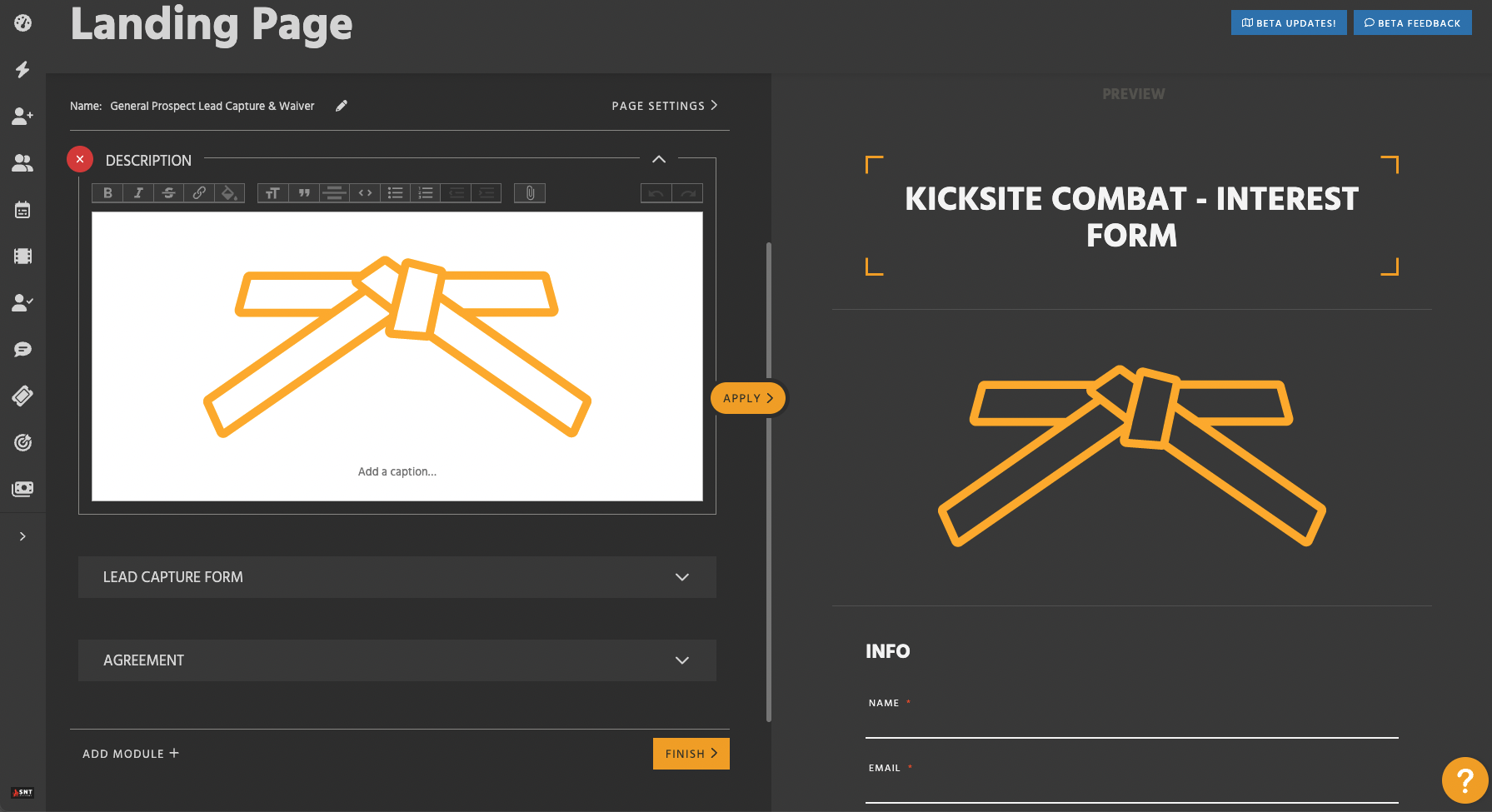Select the Bold formatting icon

coord(107,192)
